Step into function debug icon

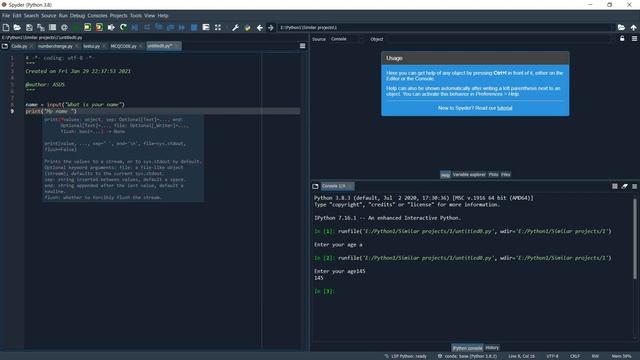click(158, 27)
